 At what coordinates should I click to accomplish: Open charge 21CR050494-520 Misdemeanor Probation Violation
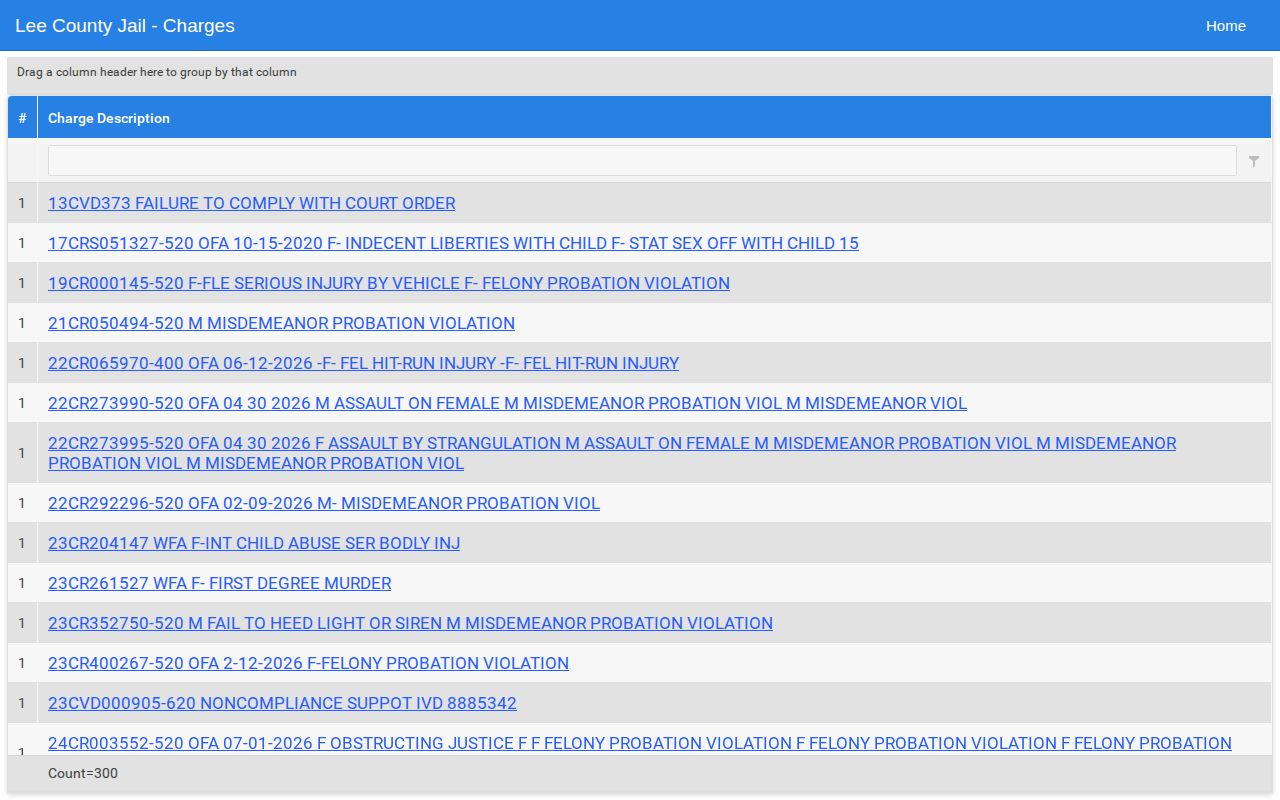point(281,323)
